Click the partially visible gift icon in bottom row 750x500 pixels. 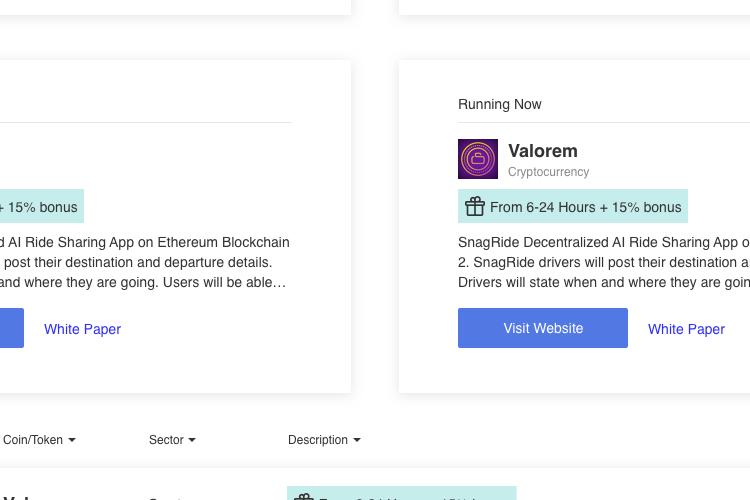[303, 497]
